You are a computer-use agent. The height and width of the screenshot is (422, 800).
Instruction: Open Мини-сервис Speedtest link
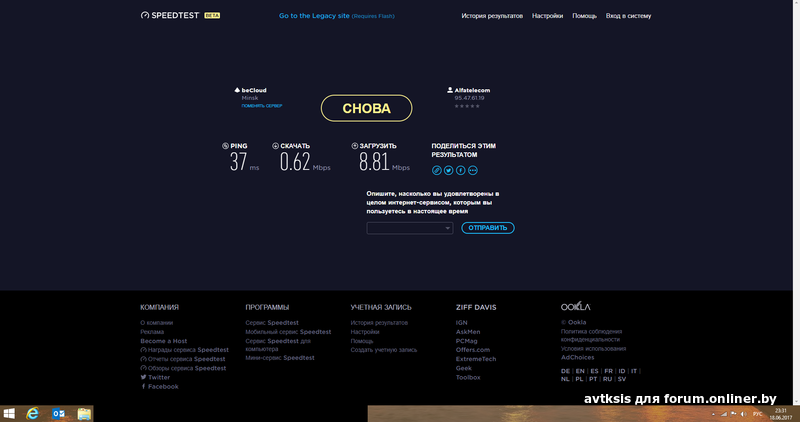click(x=280, y=358)
